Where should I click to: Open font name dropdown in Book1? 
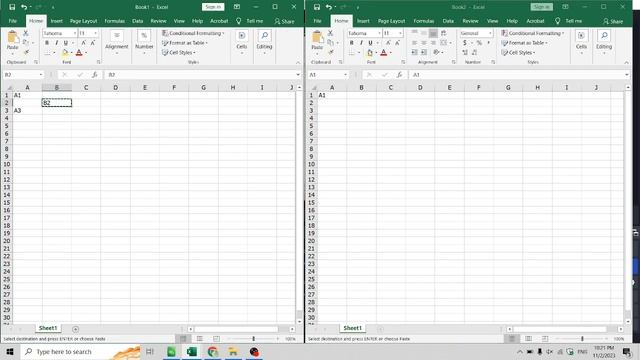click(x=75, y=33)
